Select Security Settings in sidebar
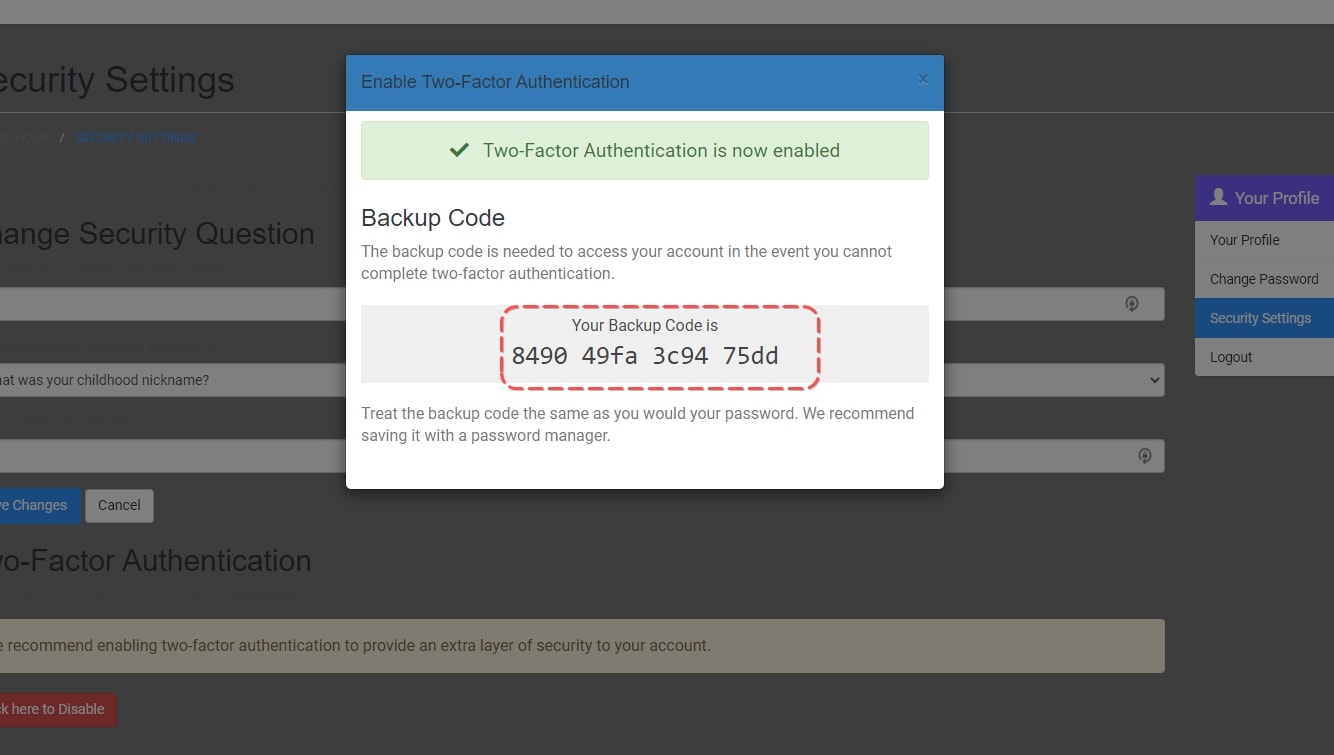The image size is (1334, 755). click(1264, 318)
